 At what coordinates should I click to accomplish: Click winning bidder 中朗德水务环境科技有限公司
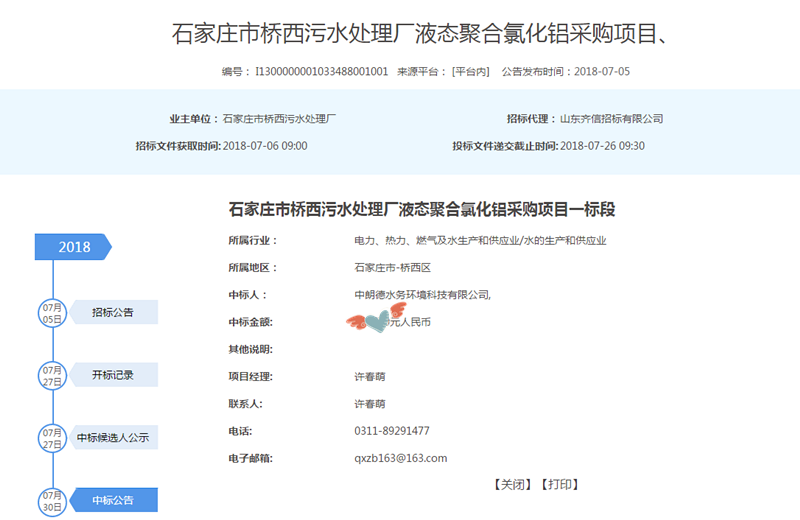tap(421, 295)
